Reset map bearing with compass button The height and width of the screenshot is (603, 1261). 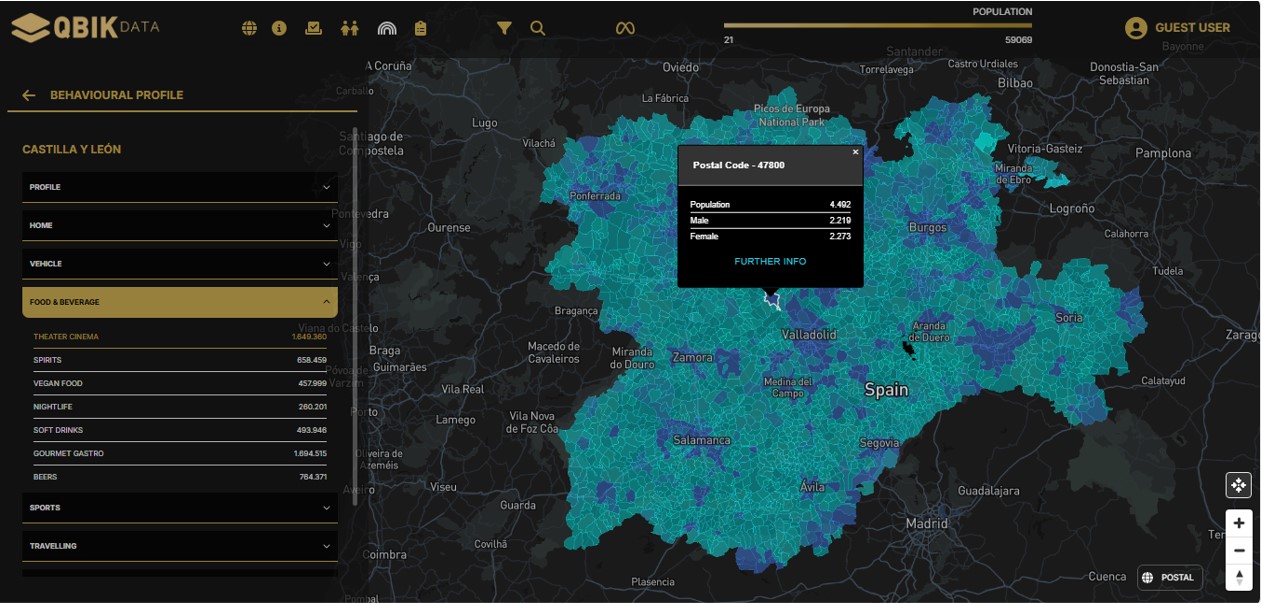pyautogui.click(x=1238, y=577)
